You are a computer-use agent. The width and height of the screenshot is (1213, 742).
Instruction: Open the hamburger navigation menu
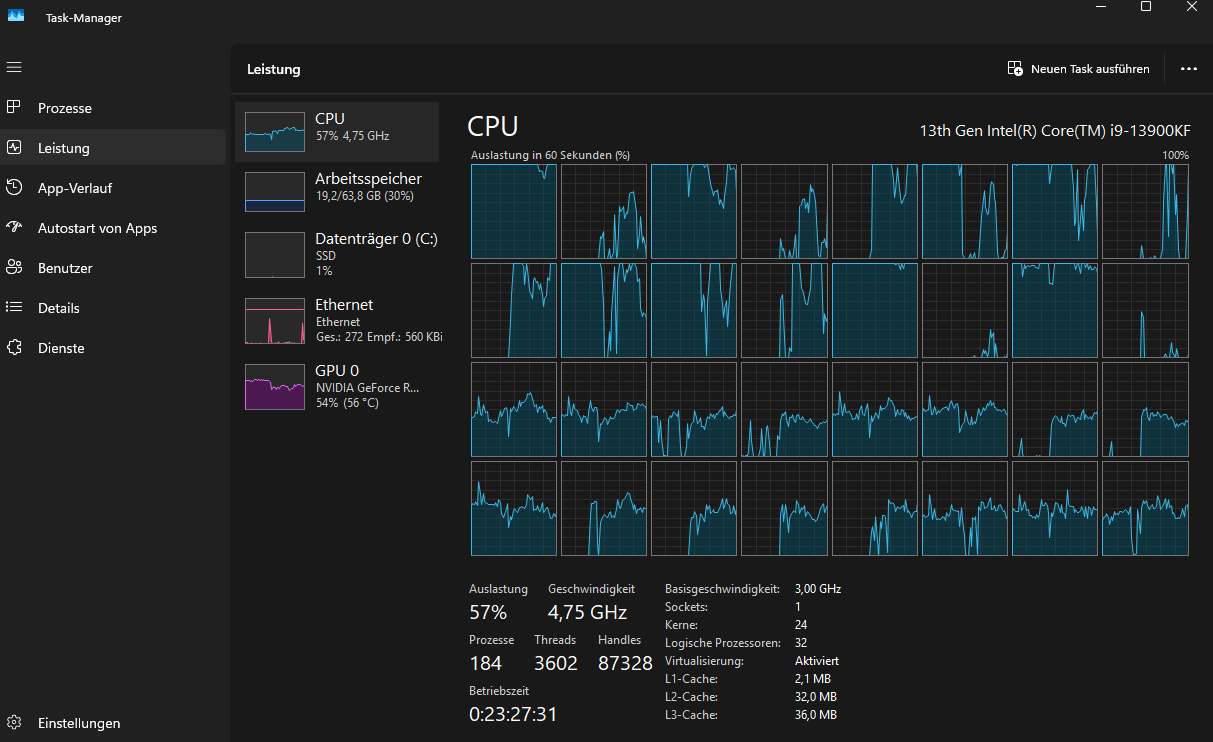click(14, 67)
